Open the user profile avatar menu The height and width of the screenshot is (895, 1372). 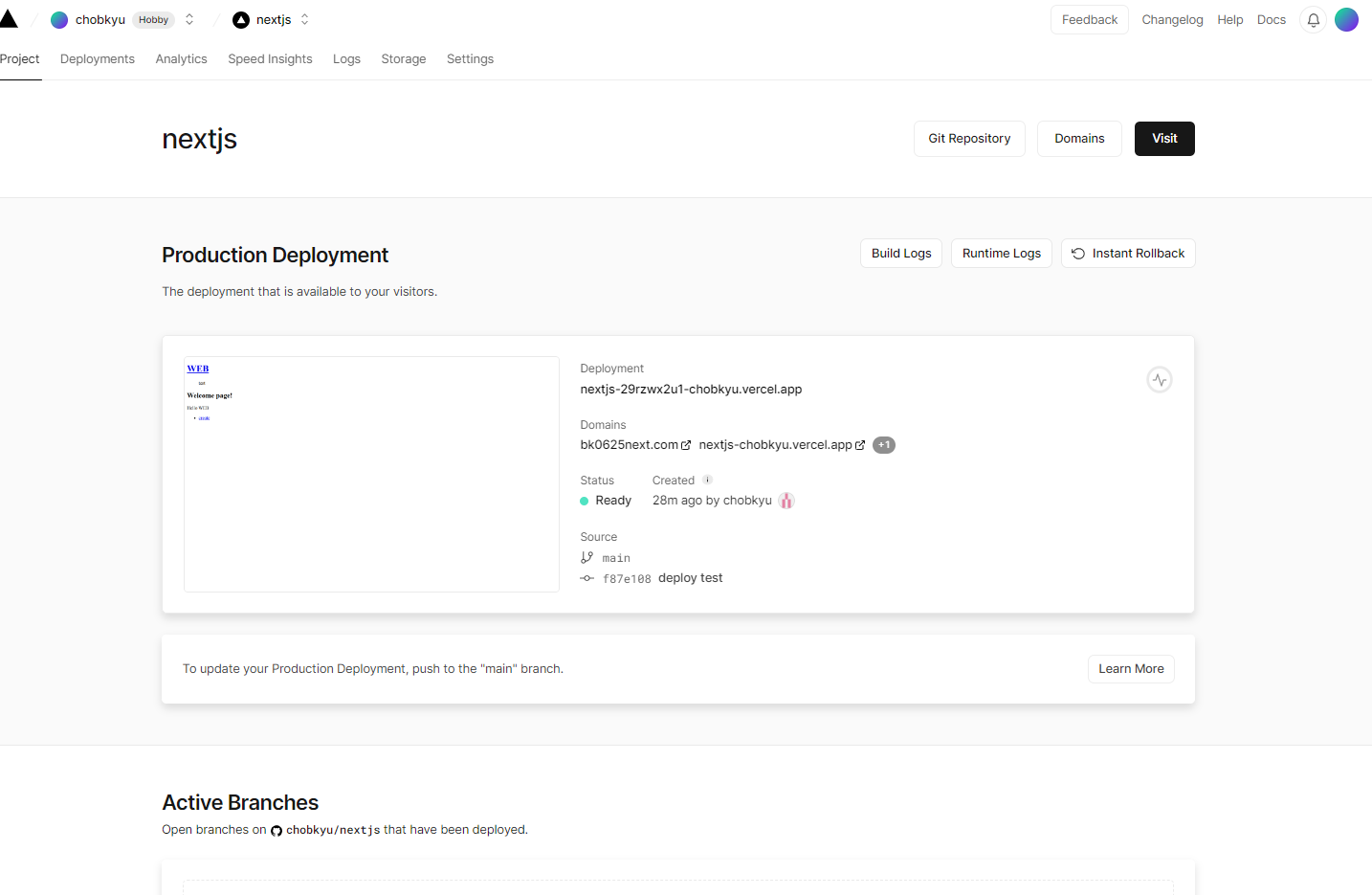pyautogui.click(x=1346, y=20)
